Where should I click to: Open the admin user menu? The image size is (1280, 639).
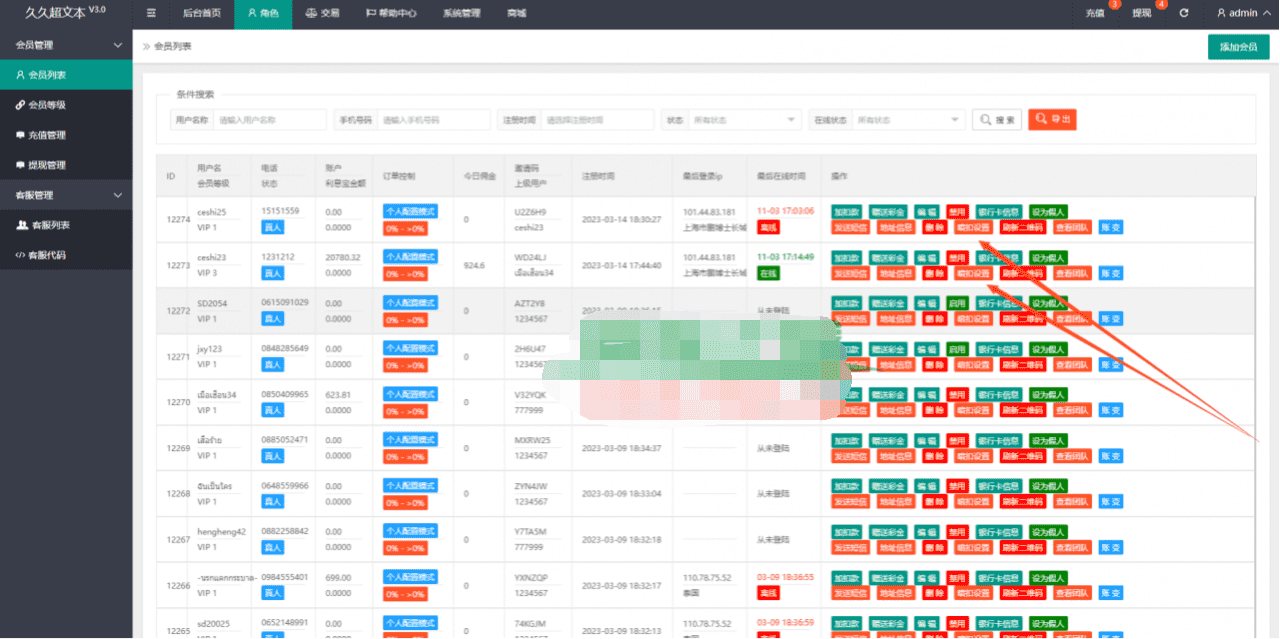pos(1237,13)
